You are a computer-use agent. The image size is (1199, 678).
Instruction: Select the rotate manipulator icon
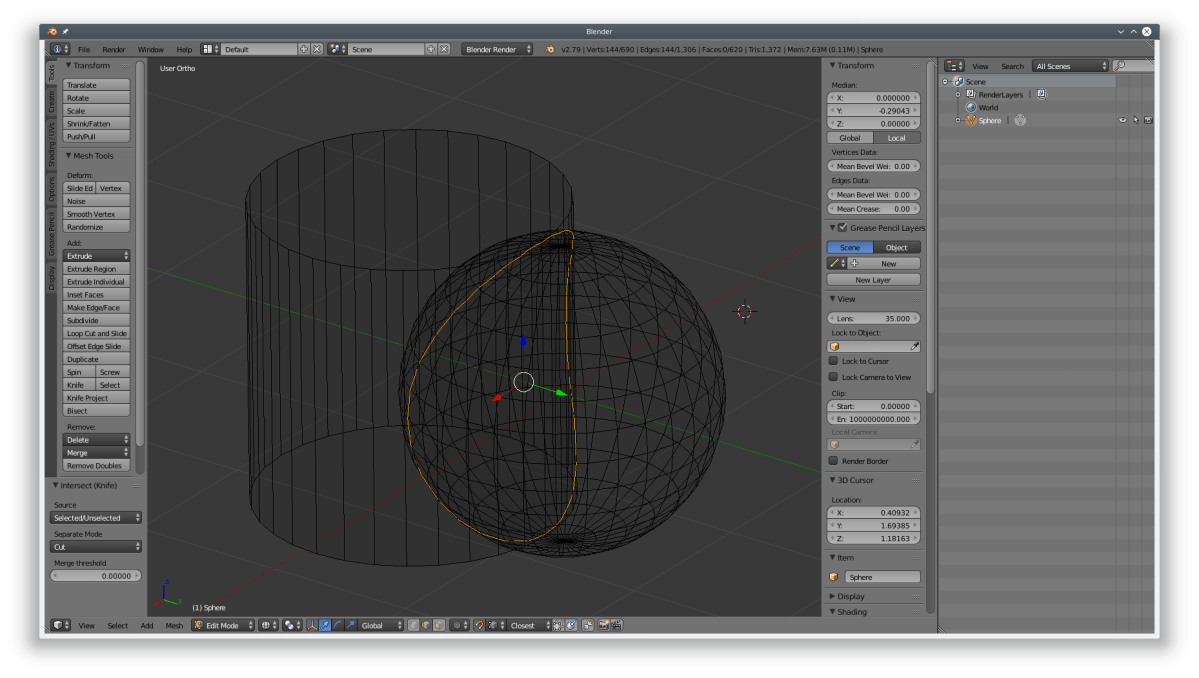coord(338,625)
